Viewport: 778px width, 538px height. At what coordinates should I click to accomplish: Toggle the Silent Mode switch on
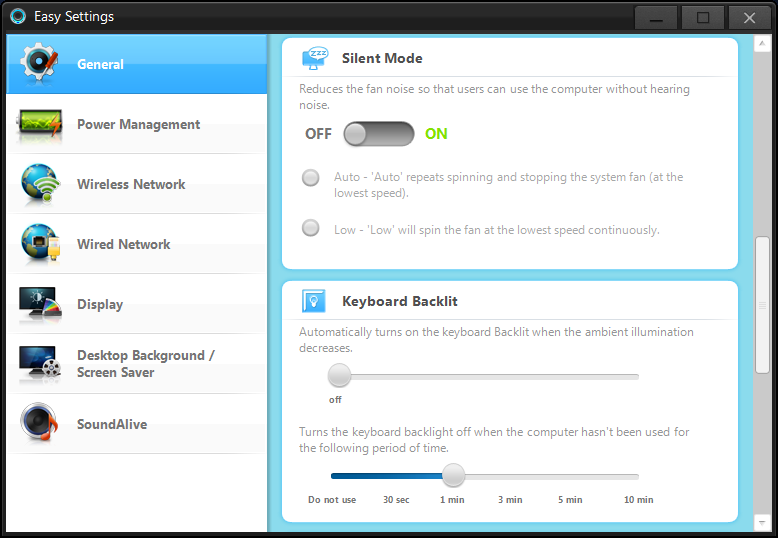click(x=378, y=134)
